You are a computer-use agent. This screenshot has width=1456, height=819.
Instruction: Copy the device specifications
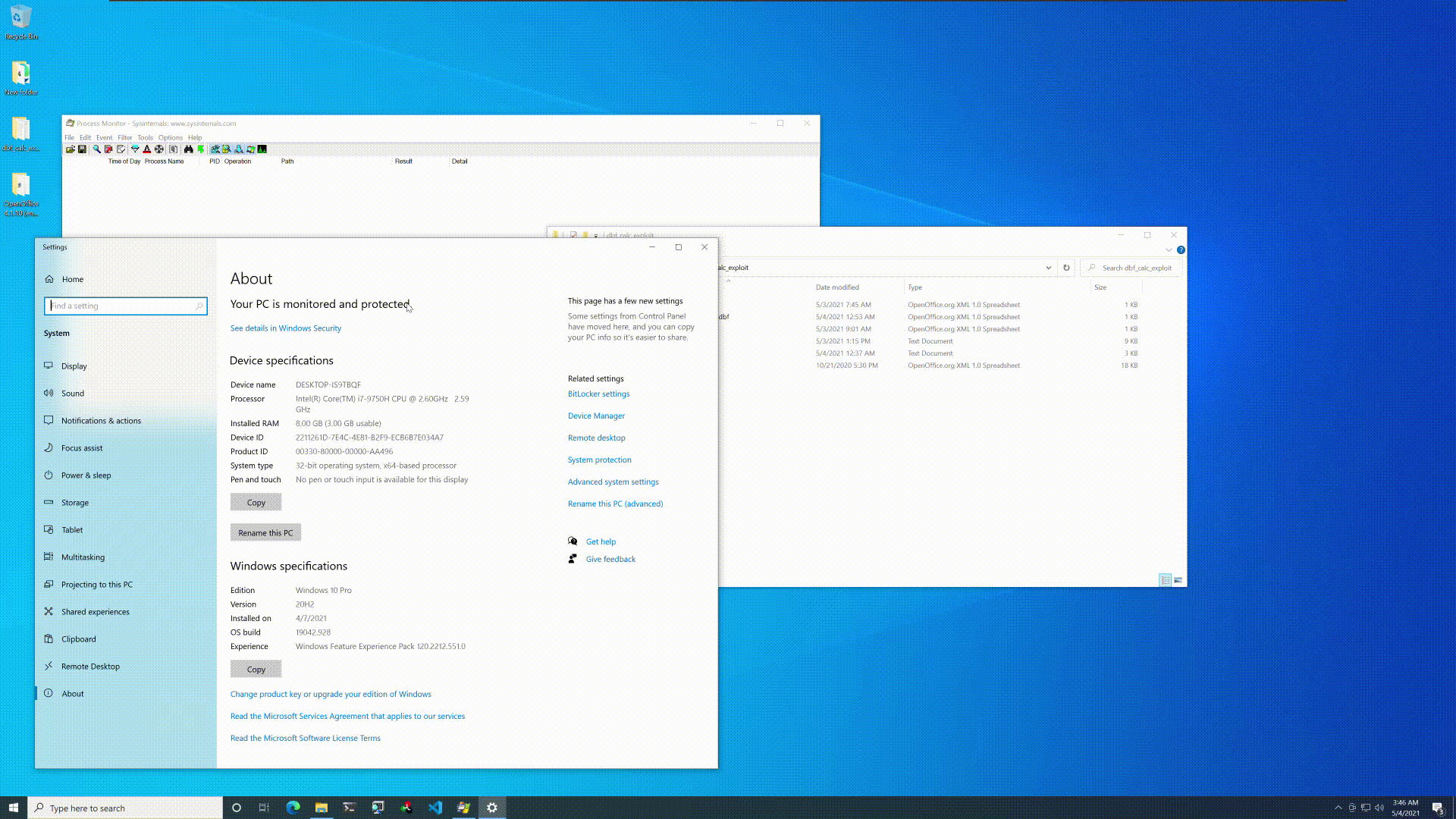(x=256, y=502)
